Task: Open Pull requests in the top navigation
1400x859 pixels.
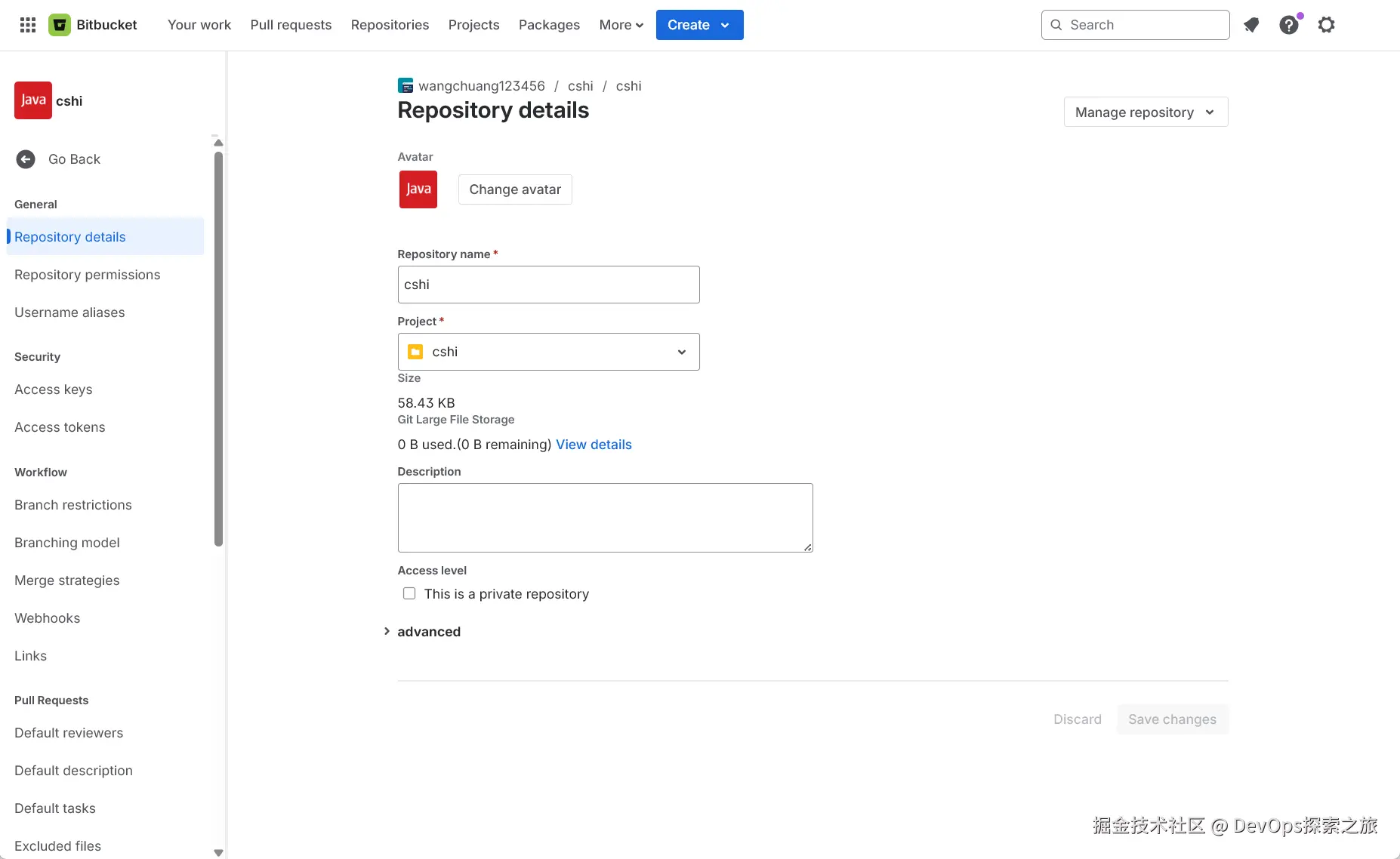Action: [291, 25]
